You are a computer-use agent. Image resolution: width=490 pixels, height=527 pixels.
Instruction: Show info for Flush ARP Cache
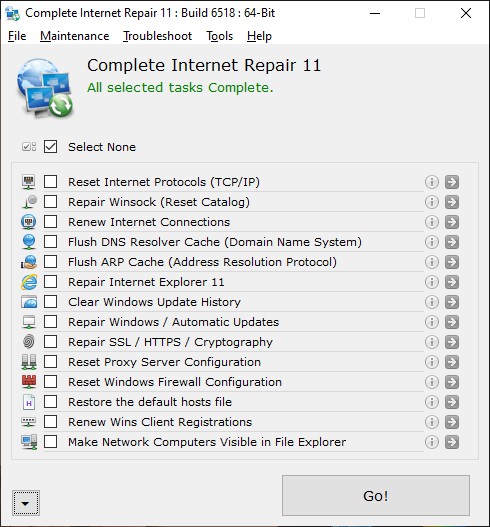[432, 262]
